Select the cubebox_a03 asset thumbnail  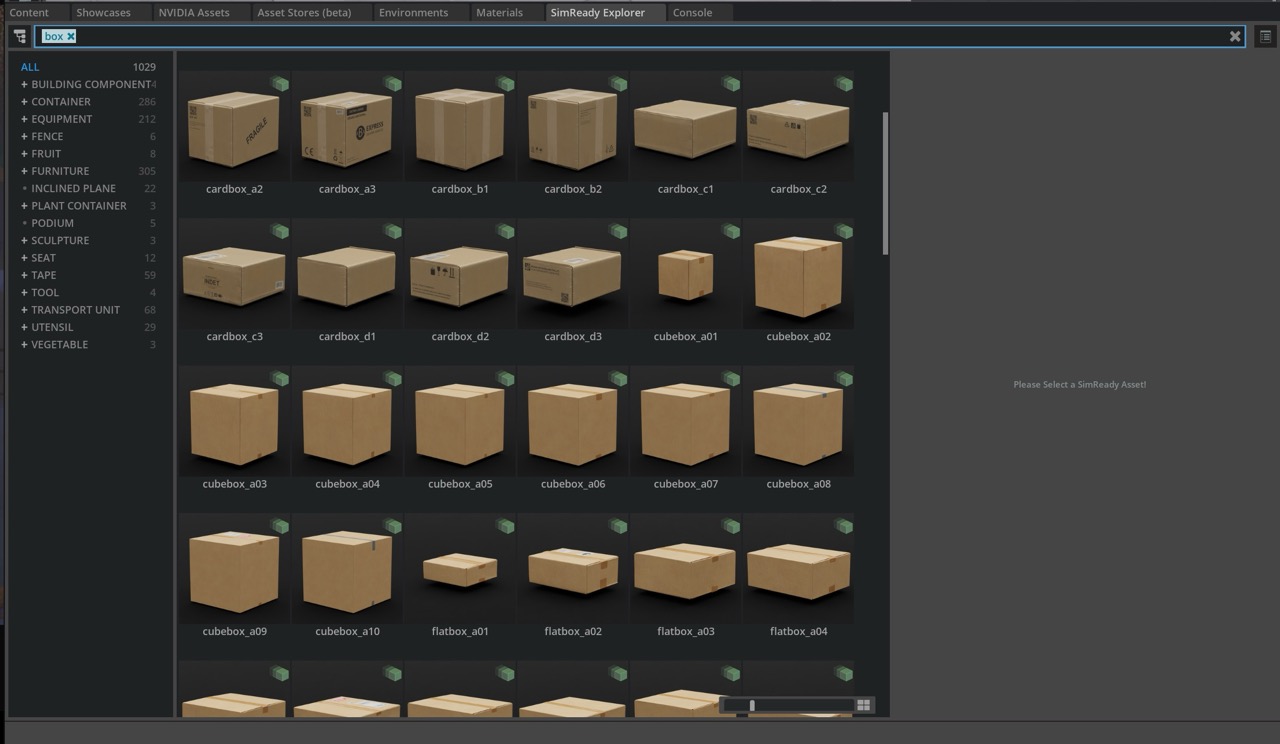coord(234,421)
